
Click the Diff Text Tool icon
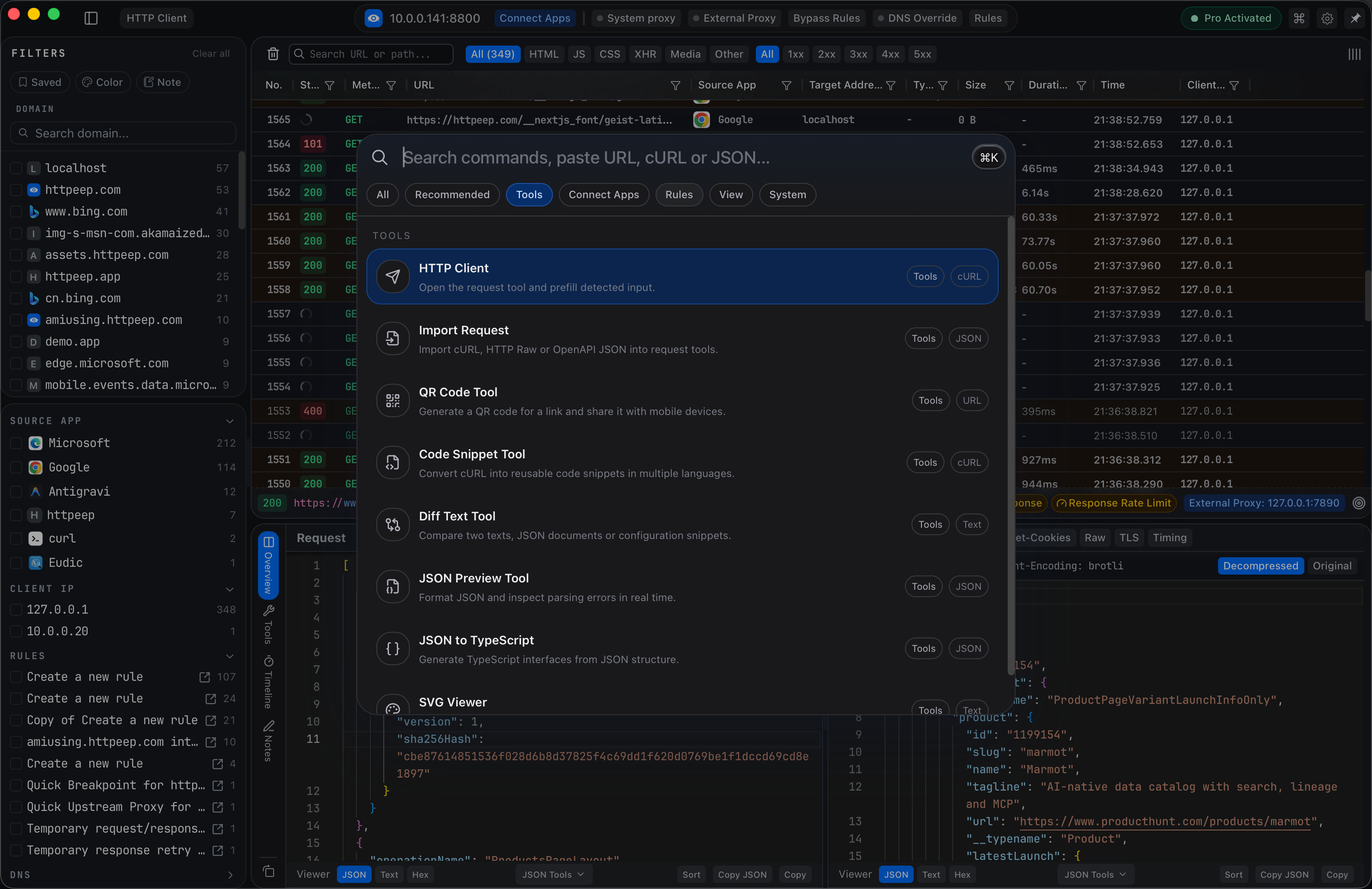point(393,525)
